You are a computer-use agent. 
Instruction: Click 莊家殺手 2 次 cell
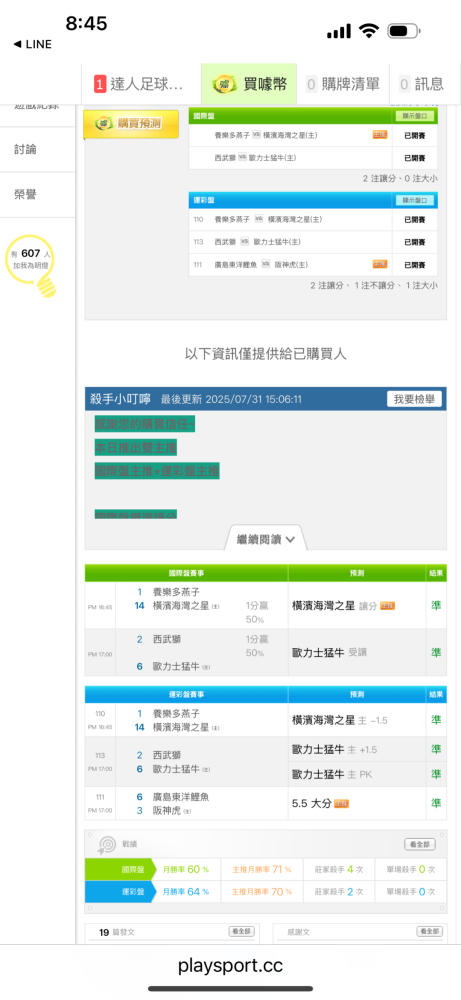(x=339, y=892)
